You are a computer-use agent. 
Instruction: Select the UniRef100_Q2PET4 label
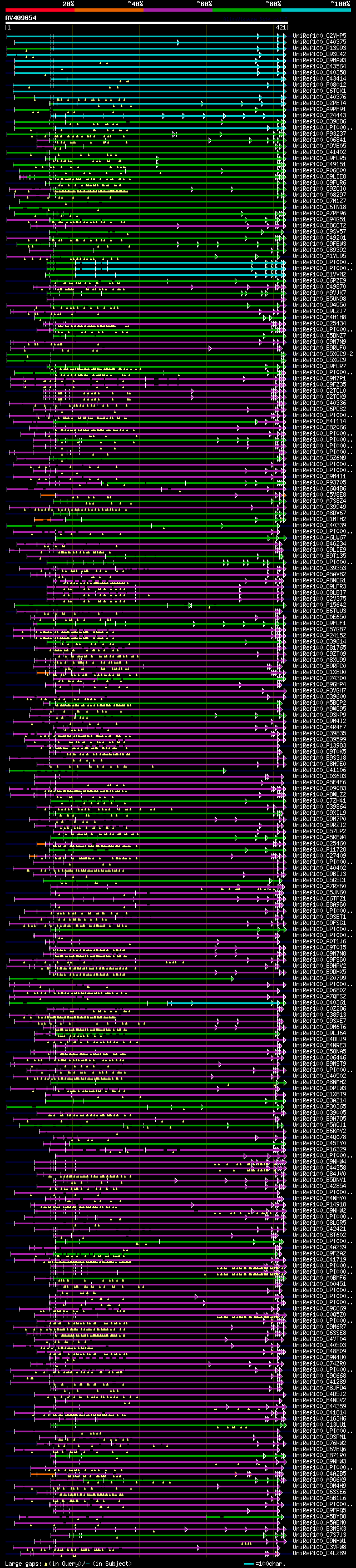pyautogui.click(x=319, y=103)
